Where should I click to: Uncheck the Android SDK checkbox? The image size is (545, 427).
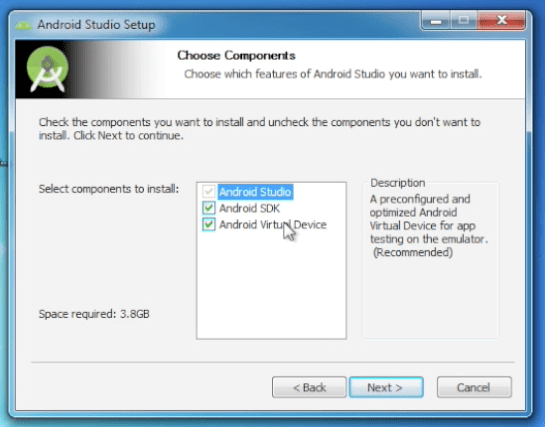[209, 208]
